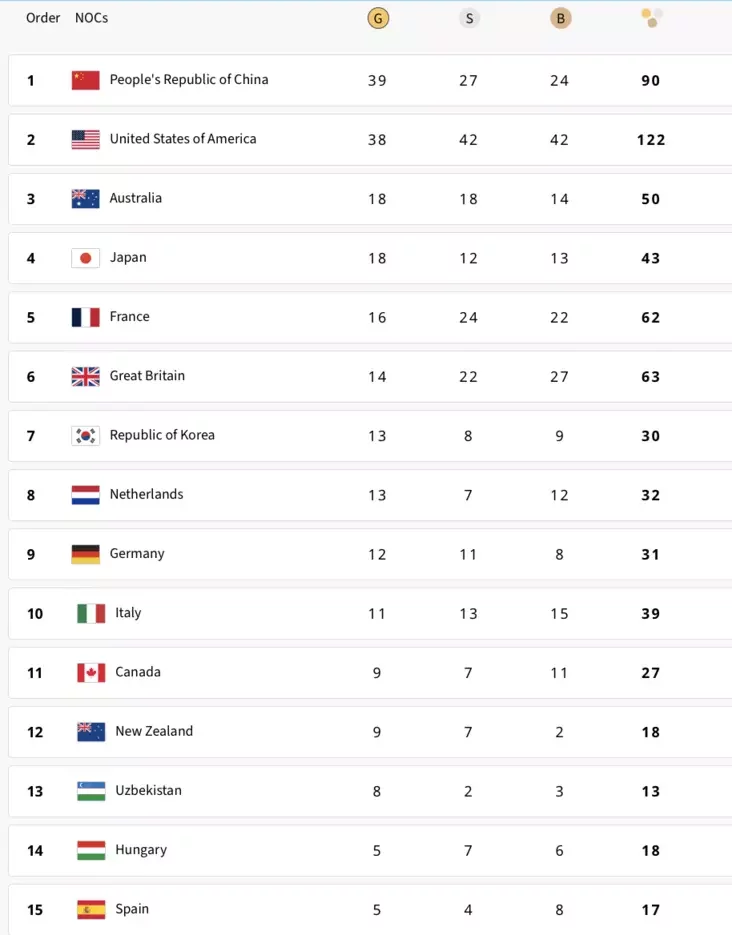Click the bronze medal B column icon
Screen dimensions: 732x935
tap(560, 18)
